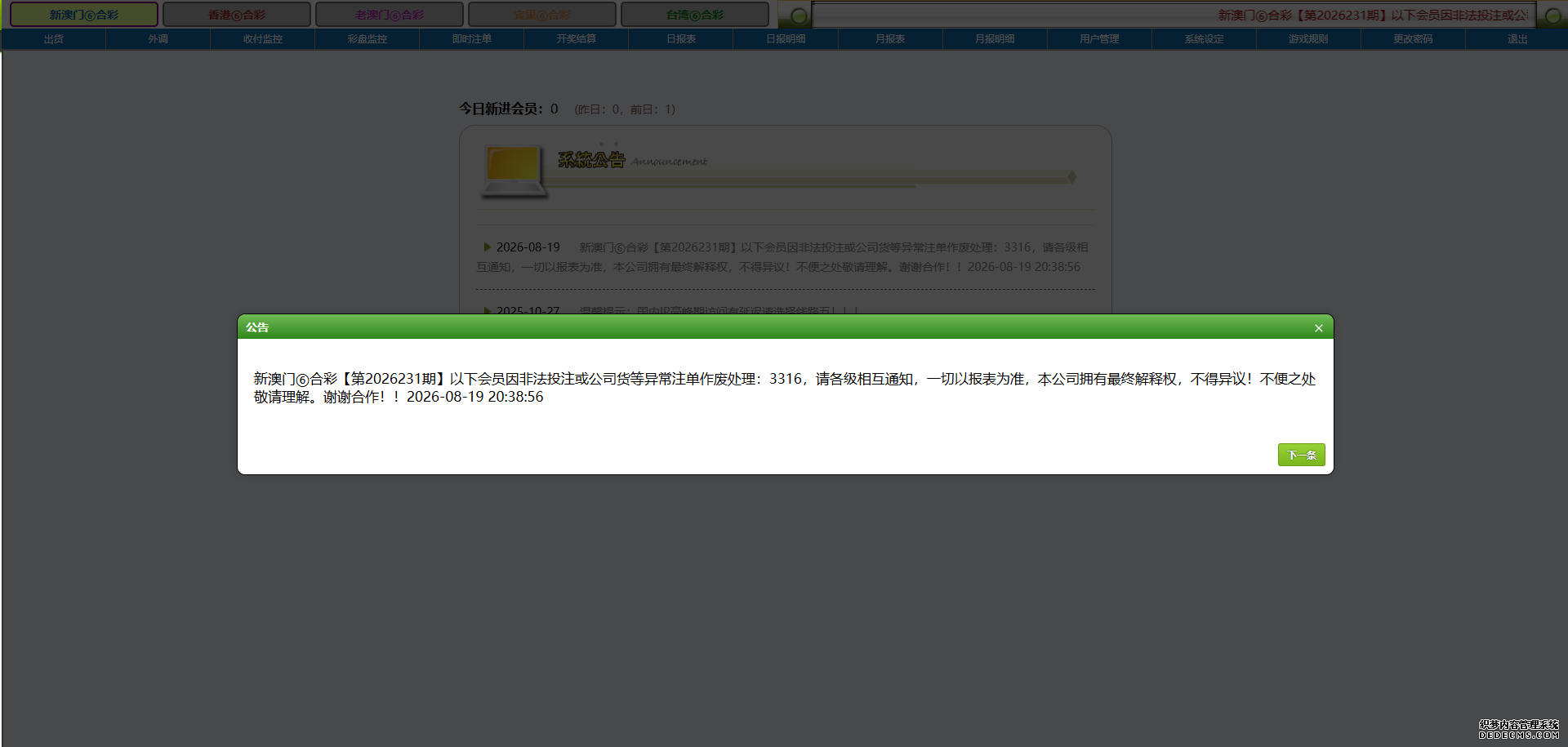Switch to the 老澳门⑥合彩 lottery tab
The width and height of the screenshot is (1568, 747).
390,15
